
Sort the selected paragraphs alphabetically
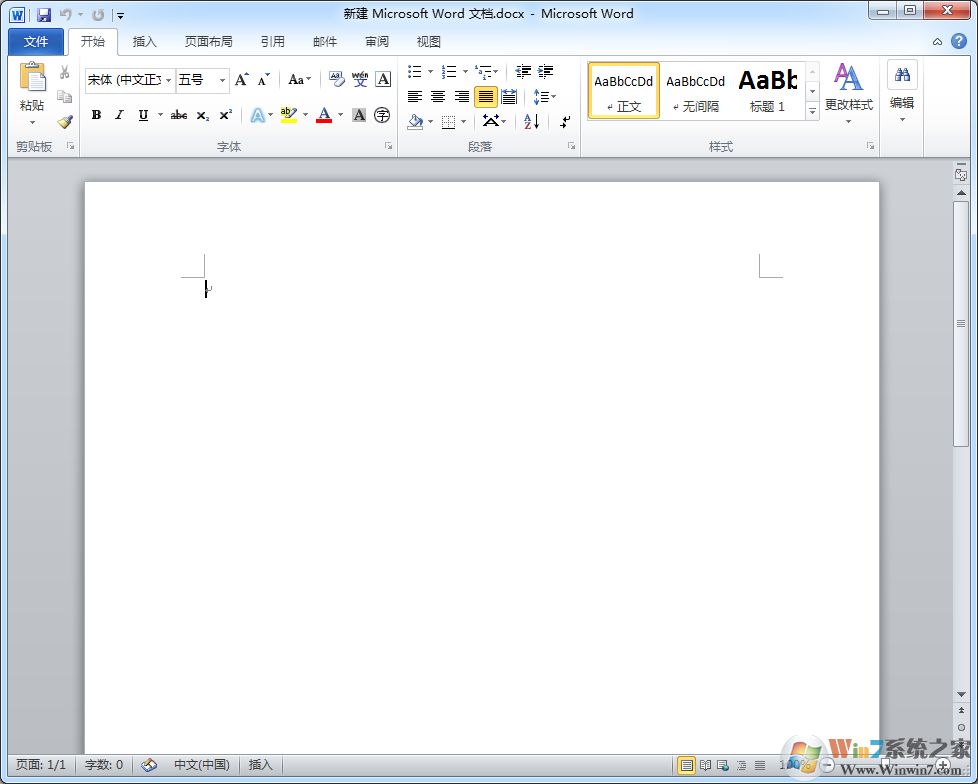(x=531, y=121)
